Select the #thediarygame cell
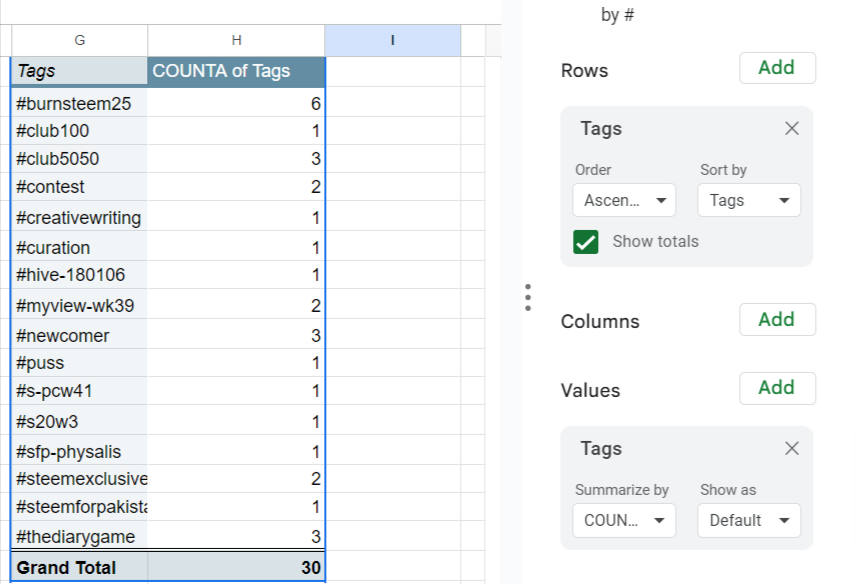The image size is (855, 584). click(80, 537)
